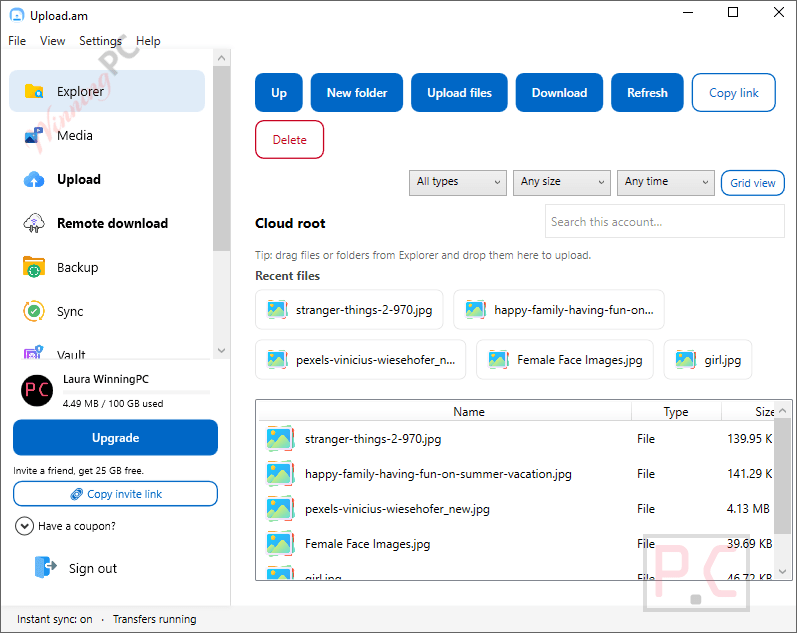Click the Laura WinningPC profile avatar

(x=37, y=390)
